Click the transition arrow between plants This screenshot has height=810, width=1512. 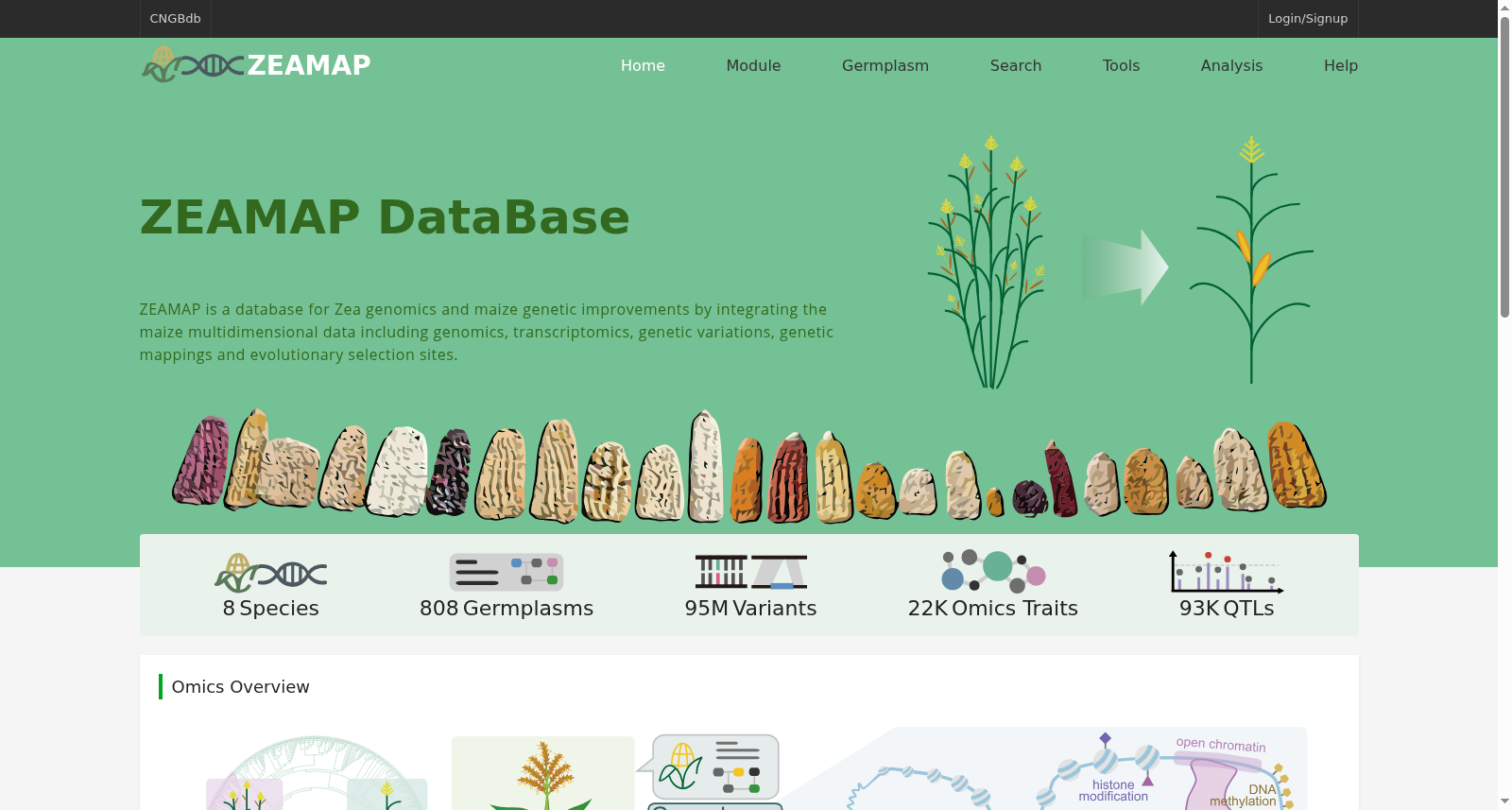pos(1125,267)
